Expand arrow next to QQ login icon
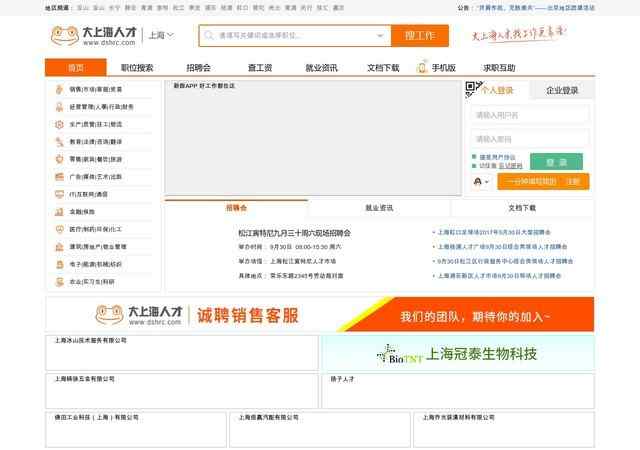This screenshot has width=640, height=450. click(487, 182)
